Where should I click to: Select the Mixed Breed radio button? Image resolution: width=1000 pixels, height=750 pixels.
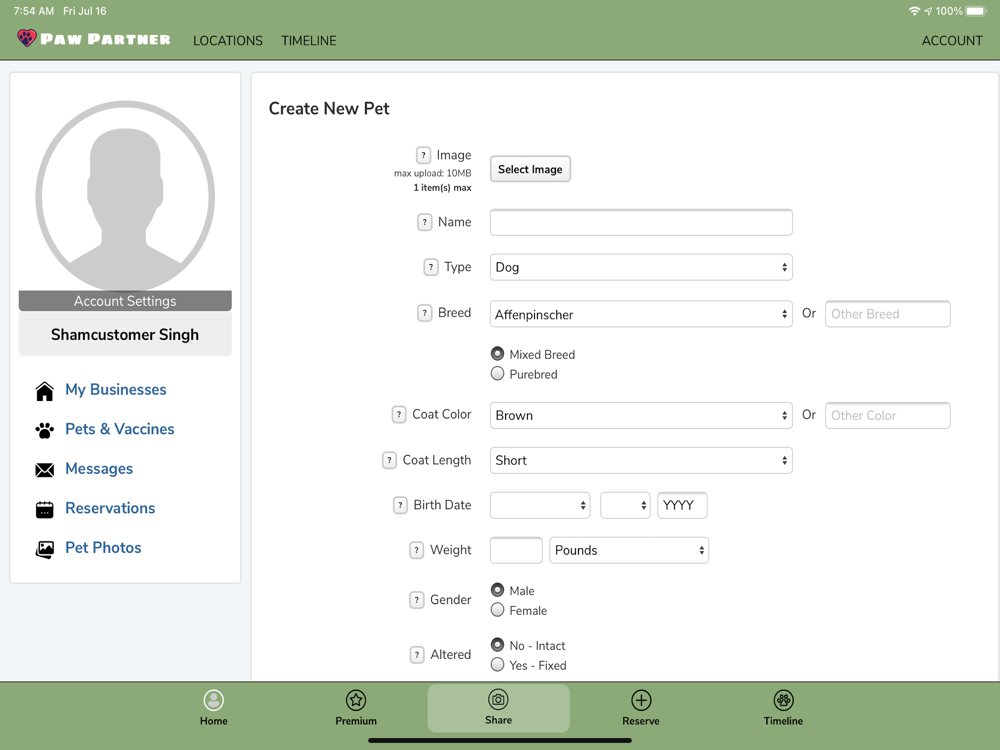tap(497, 353)
